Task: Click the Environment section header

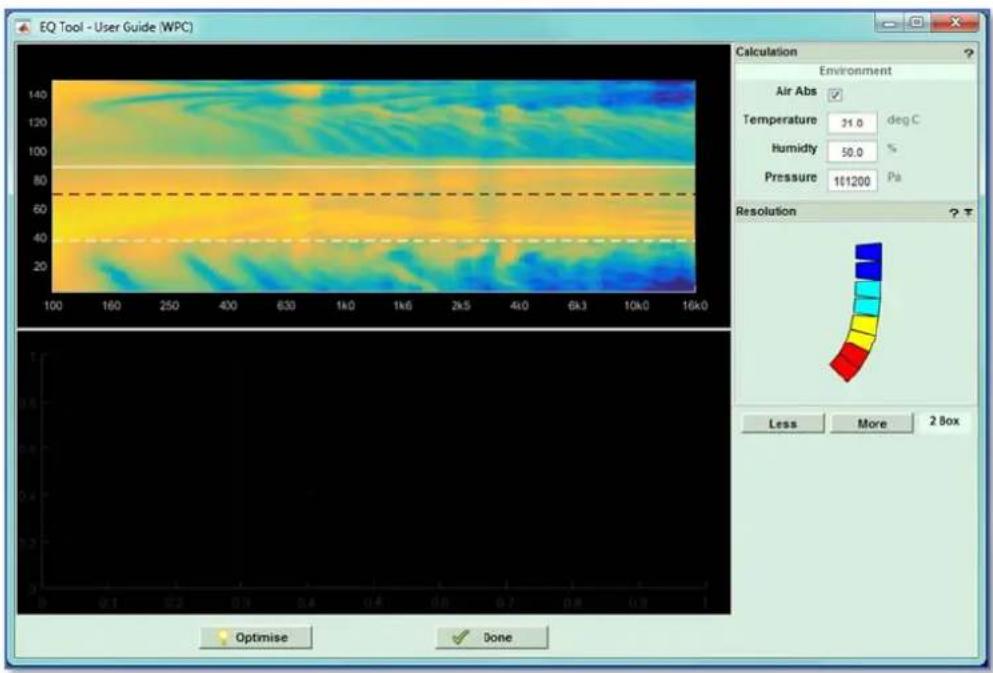Action: click(855, 71)
